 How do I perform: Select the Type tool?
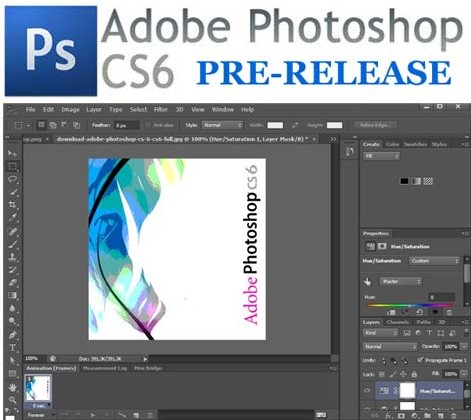point(12,348)
